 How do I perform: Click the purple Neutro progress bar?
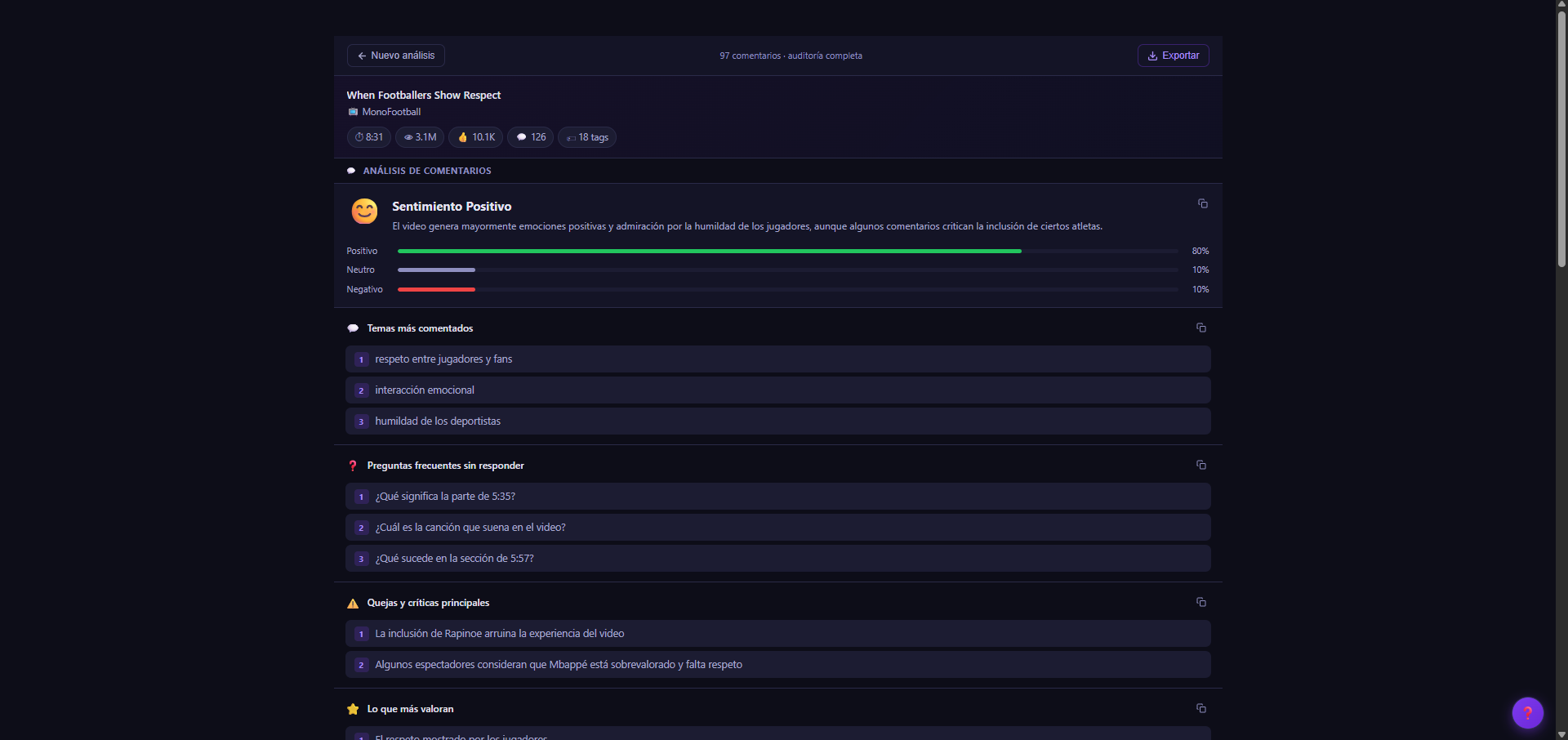coord(436,270)
